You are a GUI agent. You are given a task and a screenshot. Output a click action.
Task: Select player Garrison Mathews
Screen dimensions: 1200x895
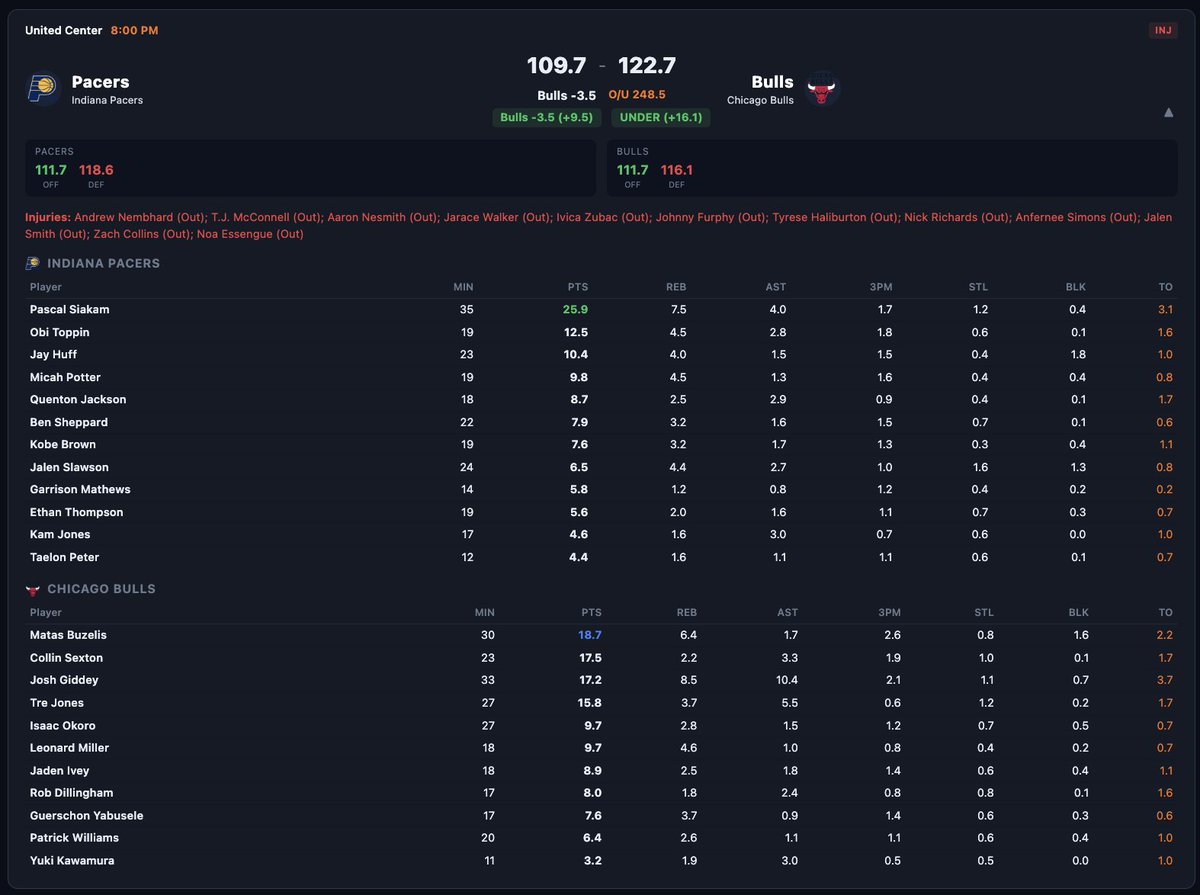coord(80,490)
